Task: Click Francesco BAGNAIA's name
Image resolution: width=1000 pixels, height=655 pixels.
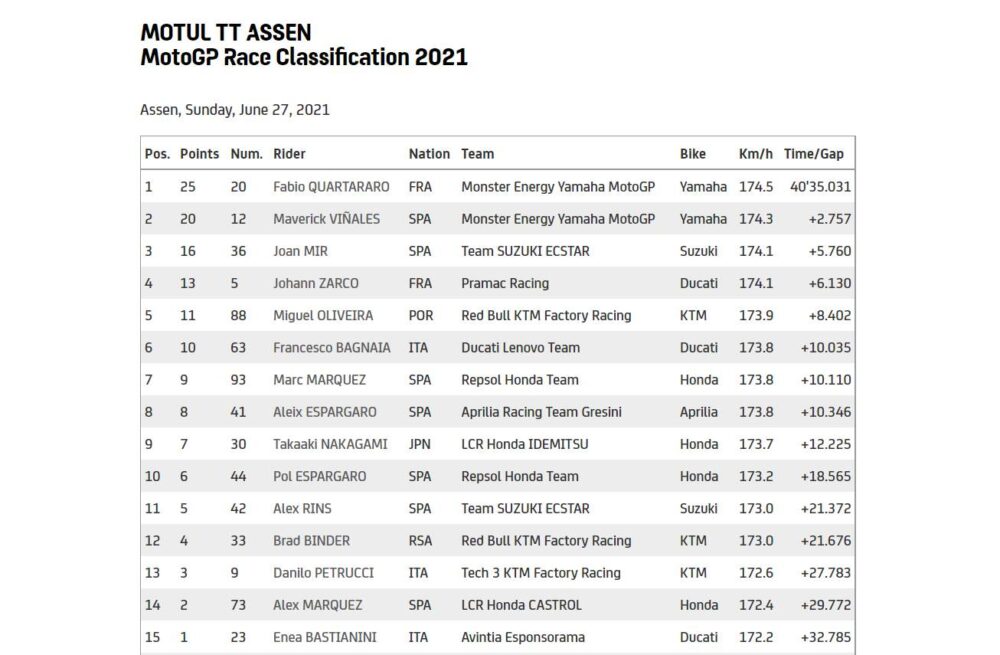Action: click(x=332, y=348)
